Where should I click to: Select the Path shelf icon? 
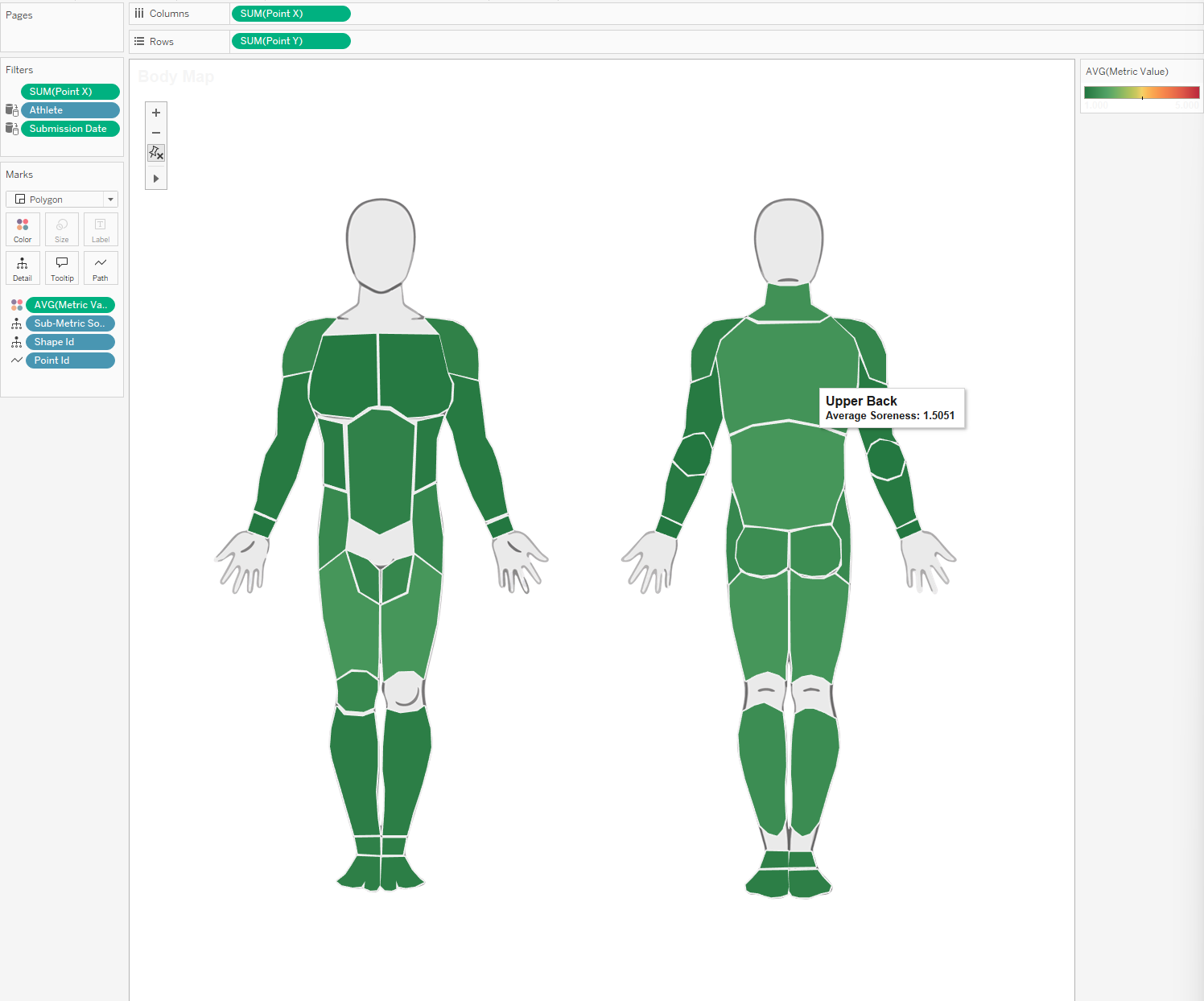[x=101, y=268]
